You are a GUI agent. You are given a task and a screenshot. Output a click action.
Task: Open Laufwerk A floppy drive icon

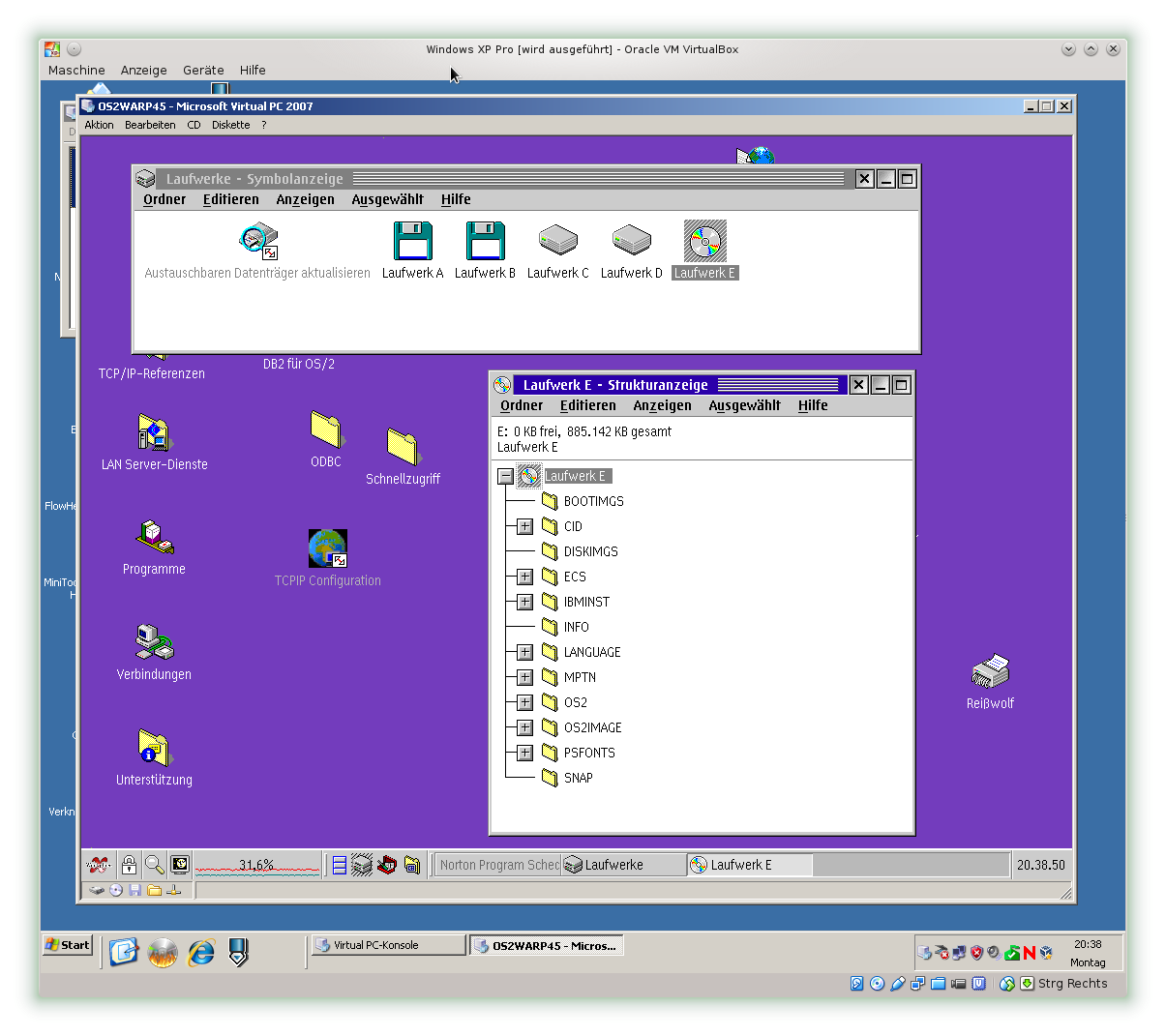413,241
